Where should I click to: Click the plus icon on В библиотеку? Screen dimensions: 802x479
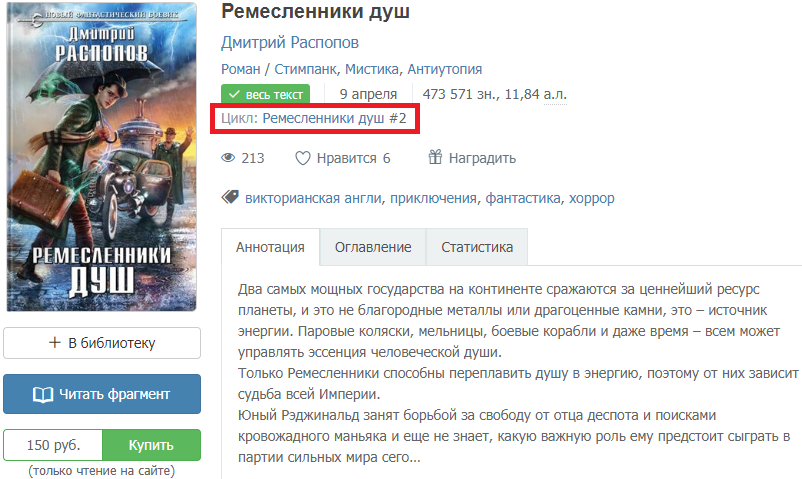(54, 342)
